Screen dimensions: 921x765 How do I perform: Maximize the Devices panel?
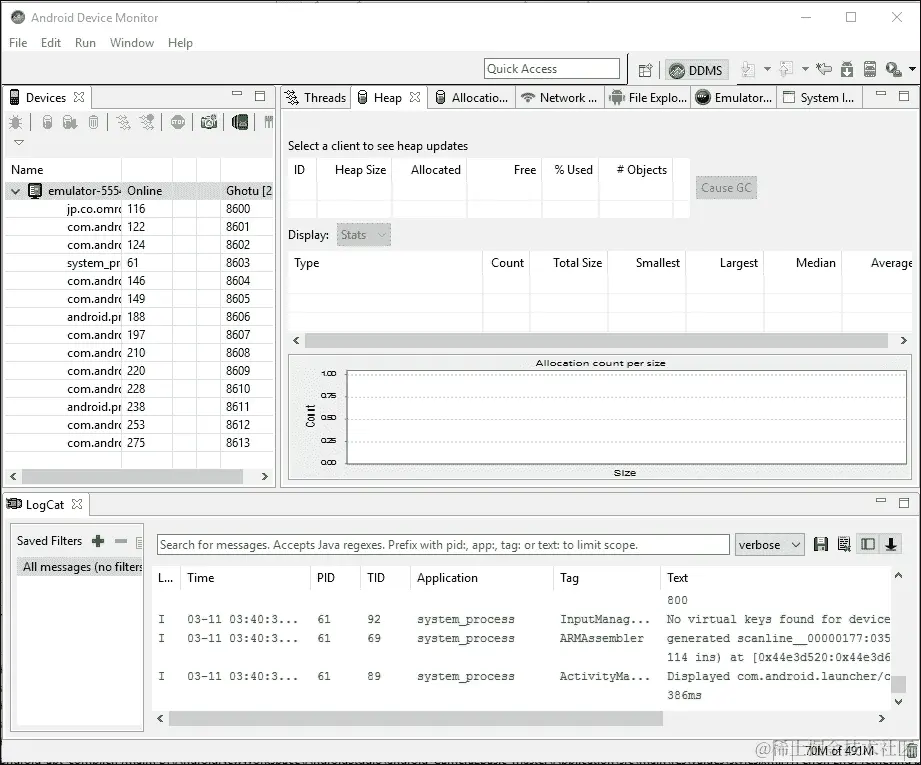tap(260, 96)
